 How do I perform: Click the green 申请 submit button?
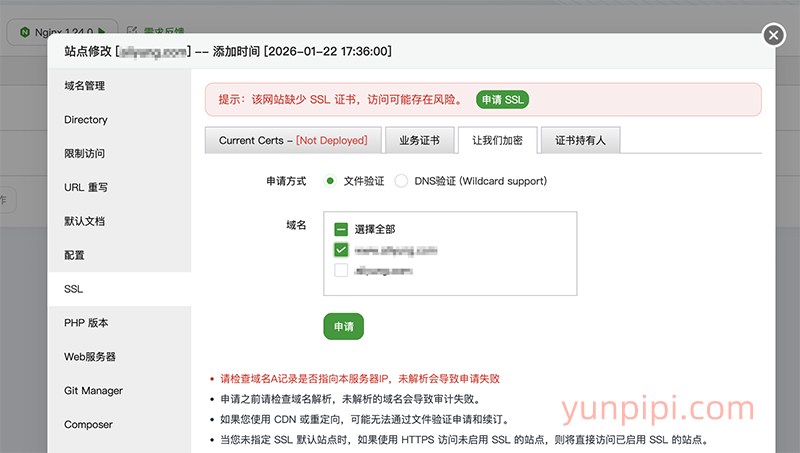click(x=343, y=327)
